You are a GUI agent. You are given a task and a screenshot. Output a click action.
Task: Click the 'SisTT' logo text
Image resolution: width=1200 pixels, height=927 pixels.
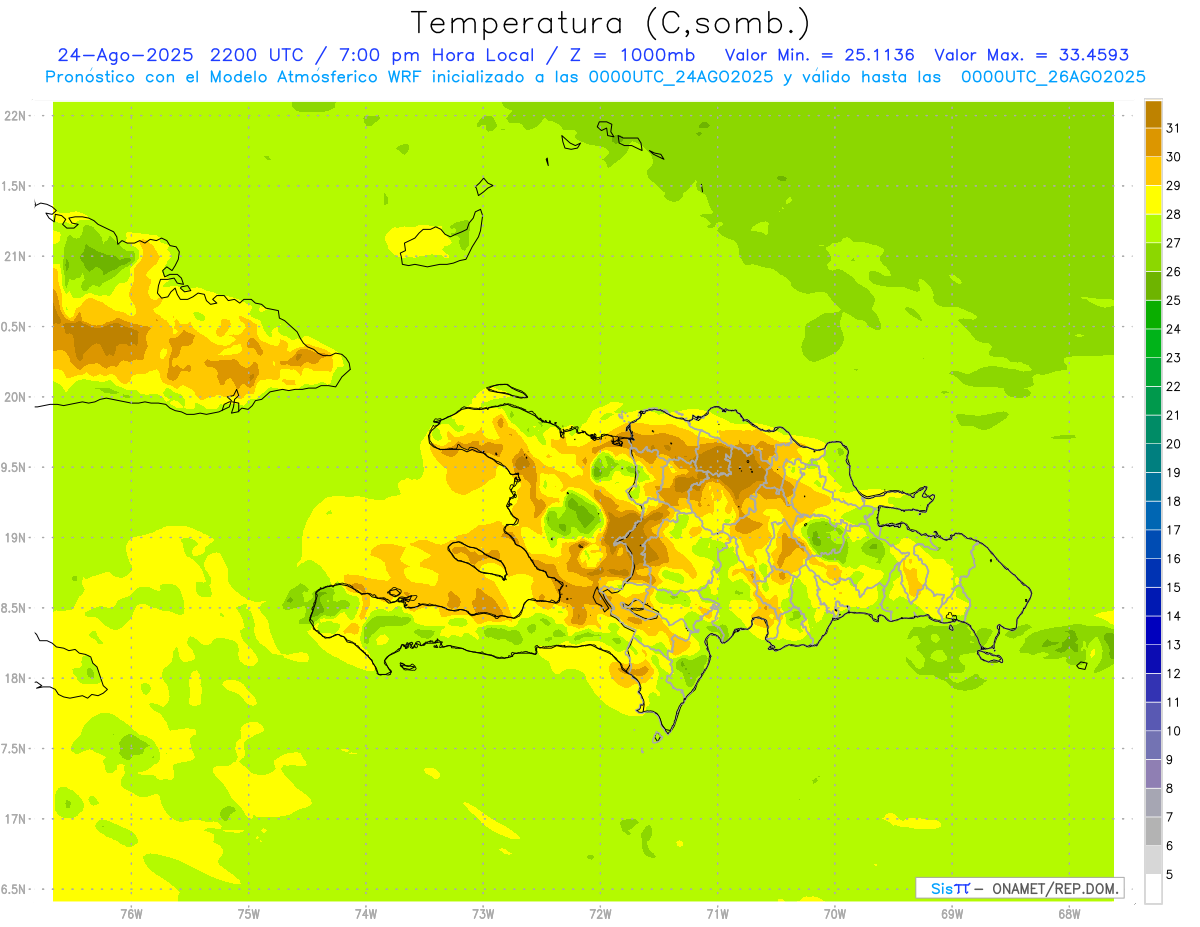click(950, 888)
